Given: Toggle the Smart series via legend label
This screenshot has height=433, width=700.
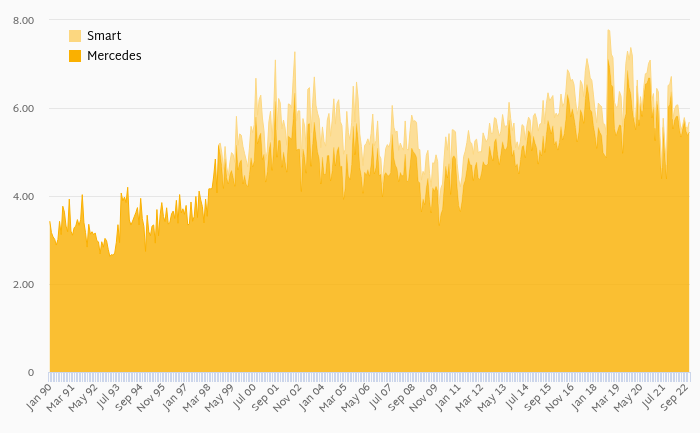Looking at the screenshot, I should coord(104,36).
